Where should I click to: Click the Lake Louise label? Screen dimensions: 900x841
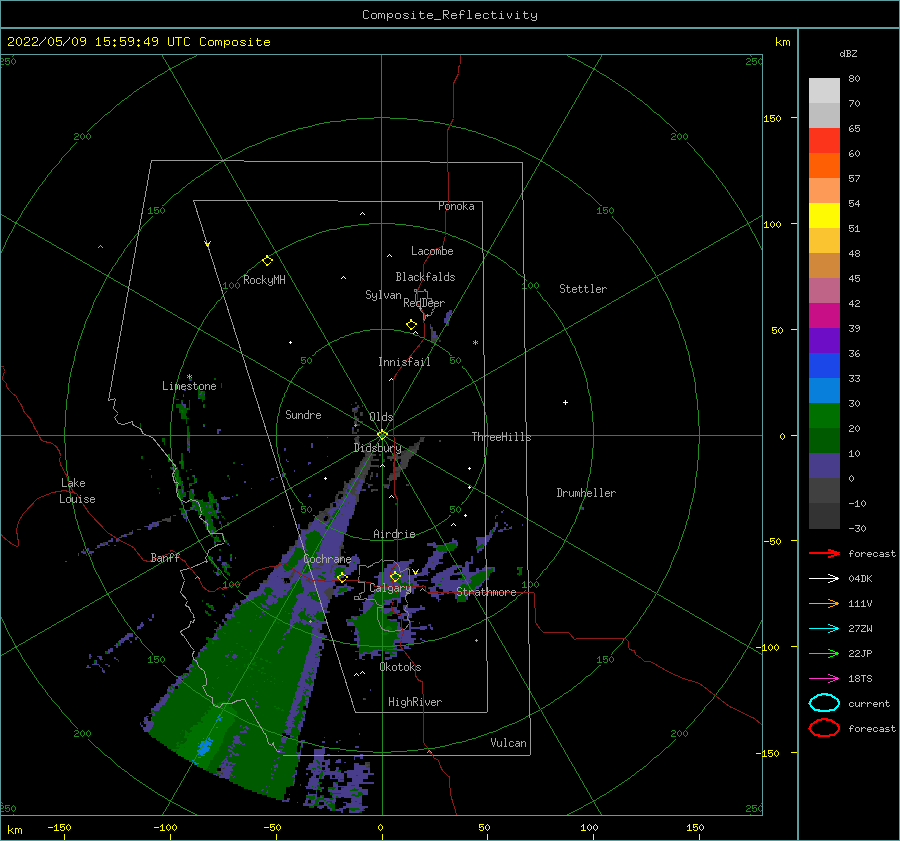click(x=77, y=491)
